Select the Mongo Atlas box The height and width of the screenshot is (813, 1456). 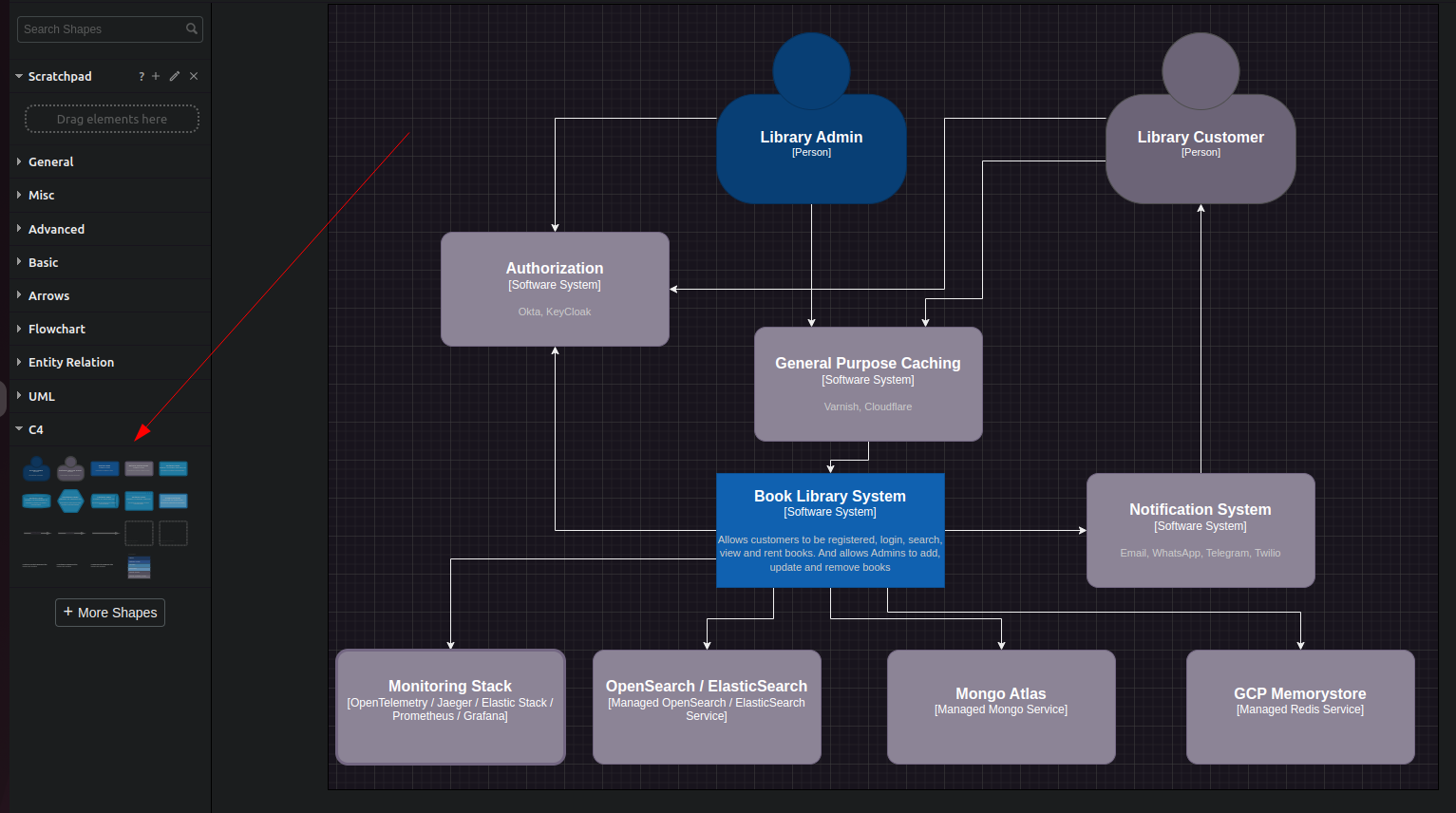(x=1001, y=707)
